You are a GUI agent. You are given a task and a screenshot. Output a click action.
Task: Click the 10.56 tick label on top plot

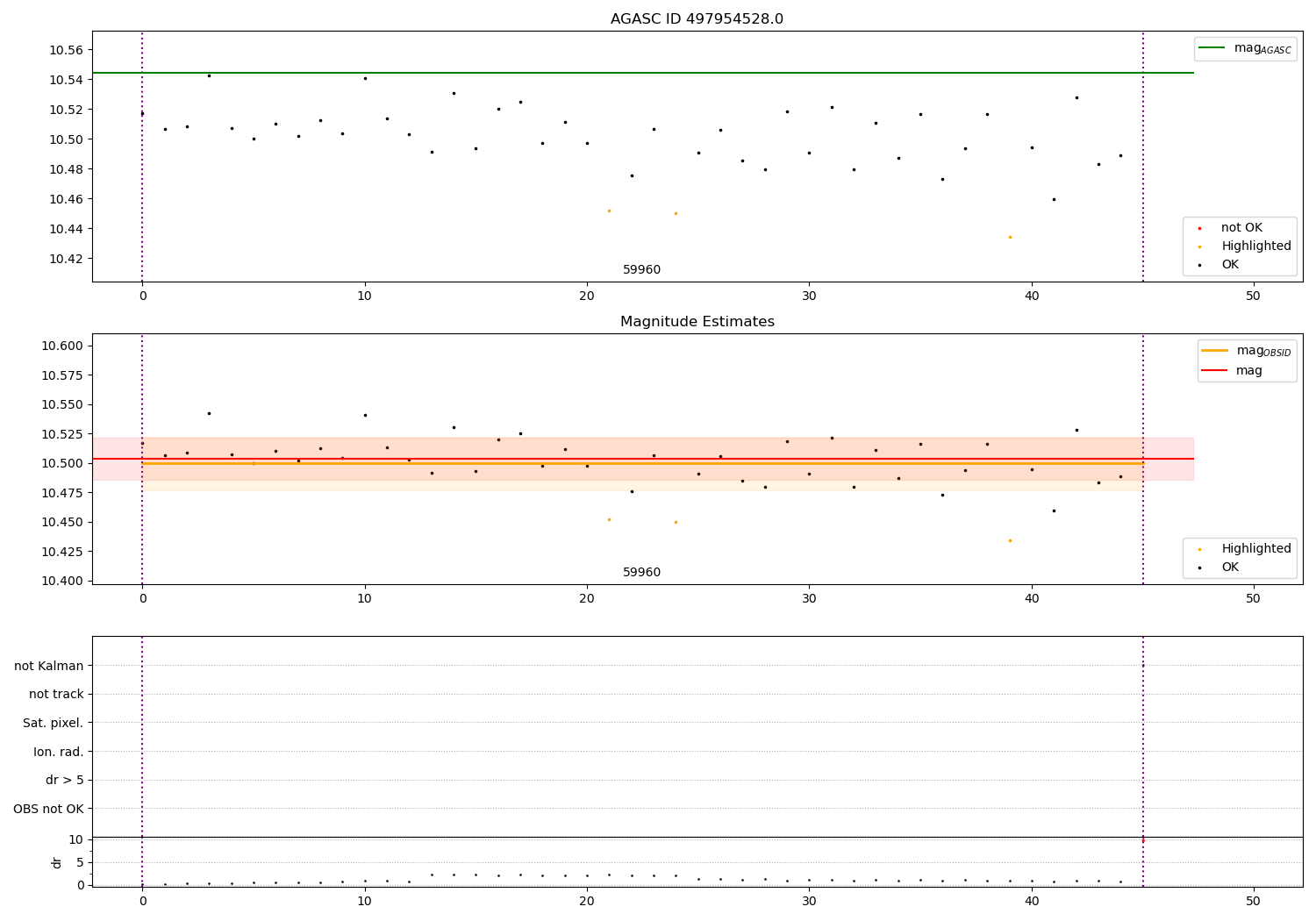66,50
